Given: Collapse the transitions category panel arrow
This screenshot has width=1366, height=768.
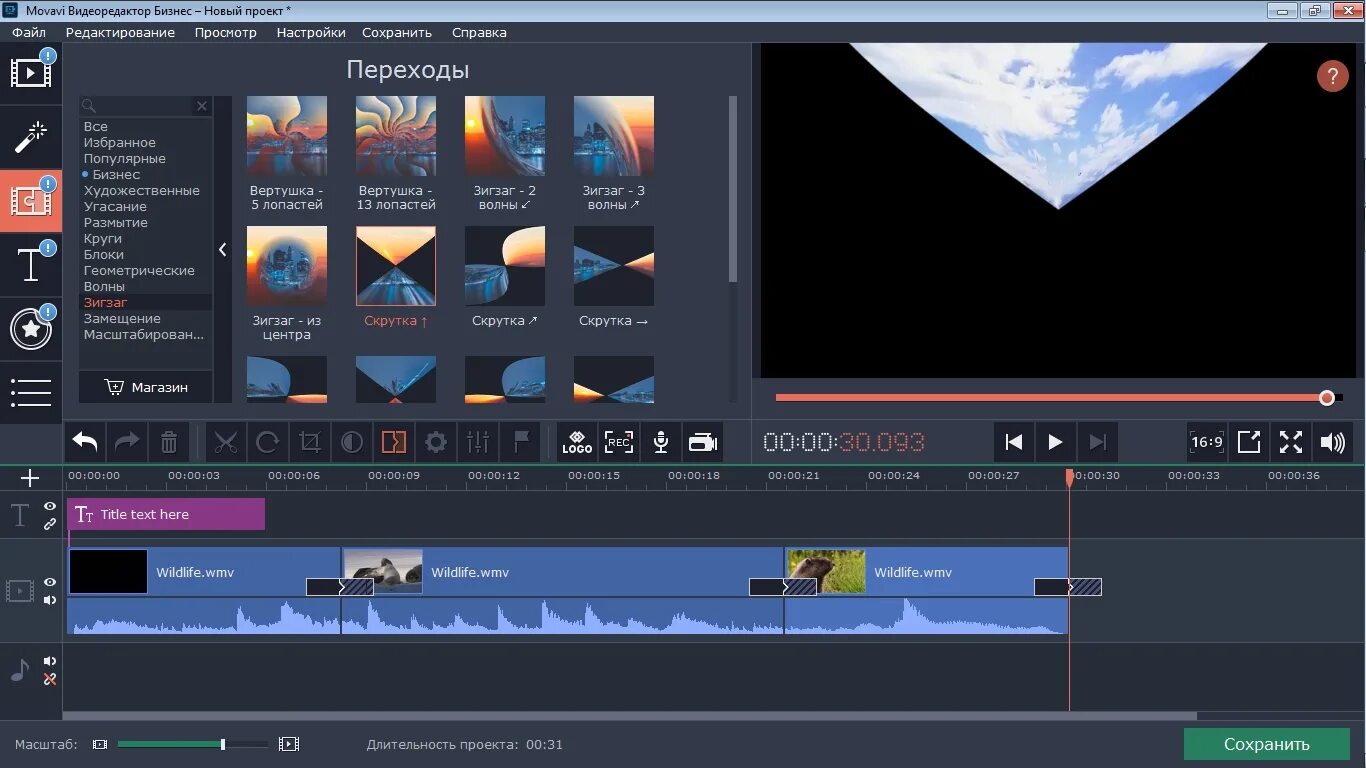Looking at the screenshot, I should pos(222,250).
